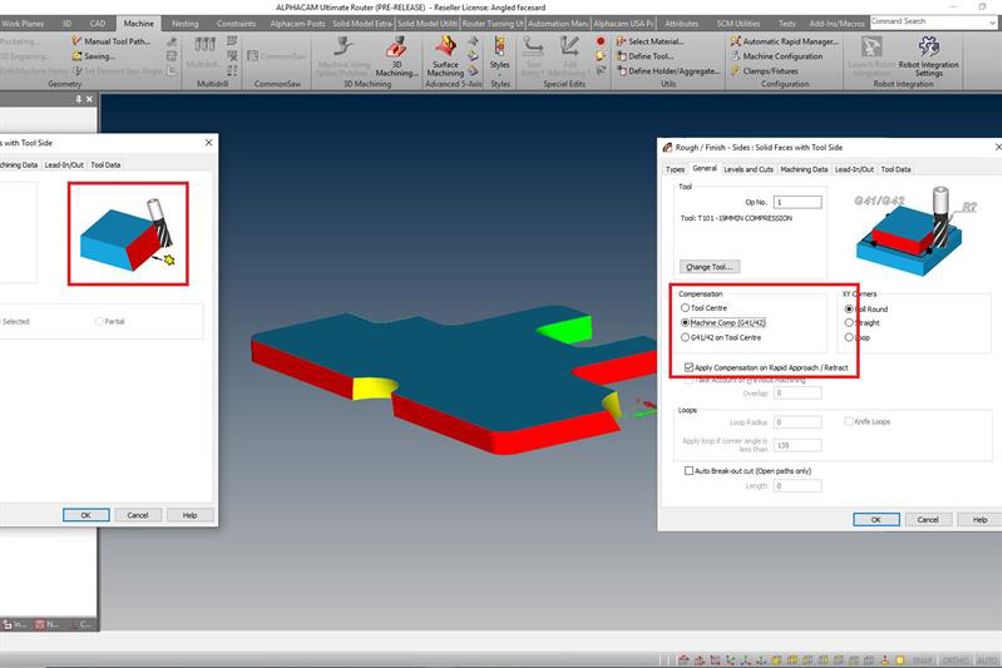Click the red circle icon in Special Edits
The height and width of the screenshot is (668, 1002).
(601, 41)
